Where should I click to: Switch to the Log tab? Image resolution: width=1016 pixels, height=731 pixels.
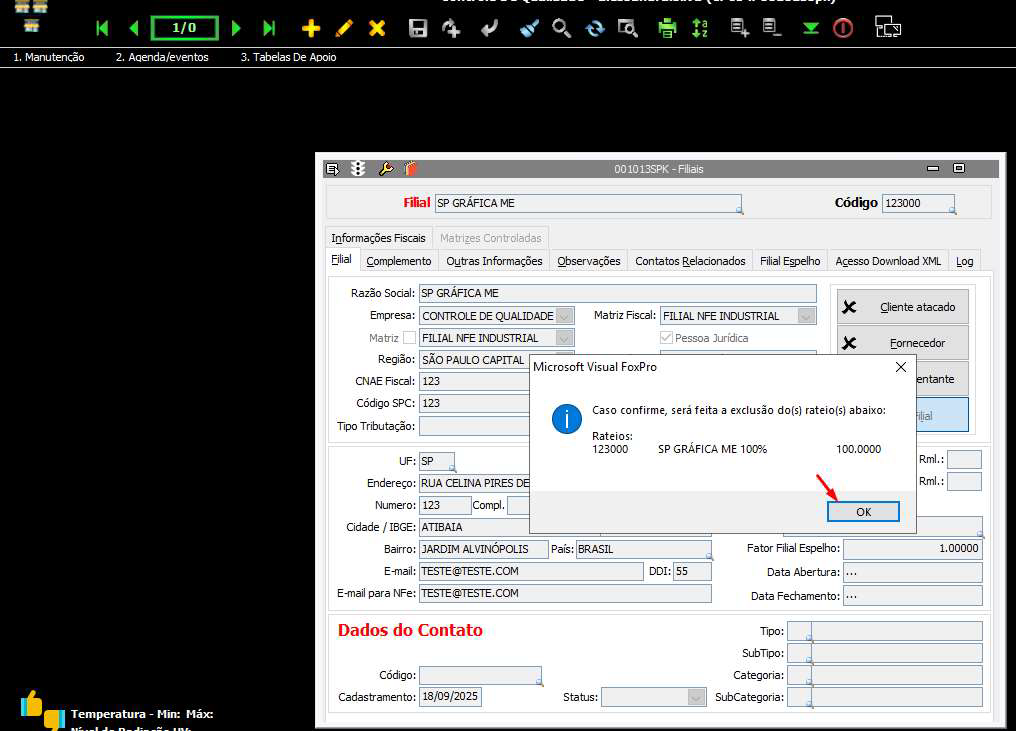964,261
